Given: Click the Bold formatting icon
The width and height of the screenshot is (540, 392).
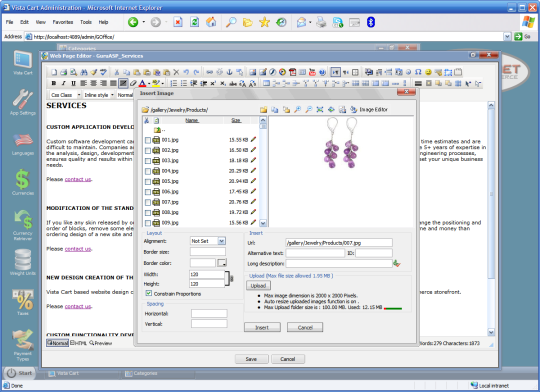Looking at the screenshot, I should pyautogui.click(x=54, y=83).
